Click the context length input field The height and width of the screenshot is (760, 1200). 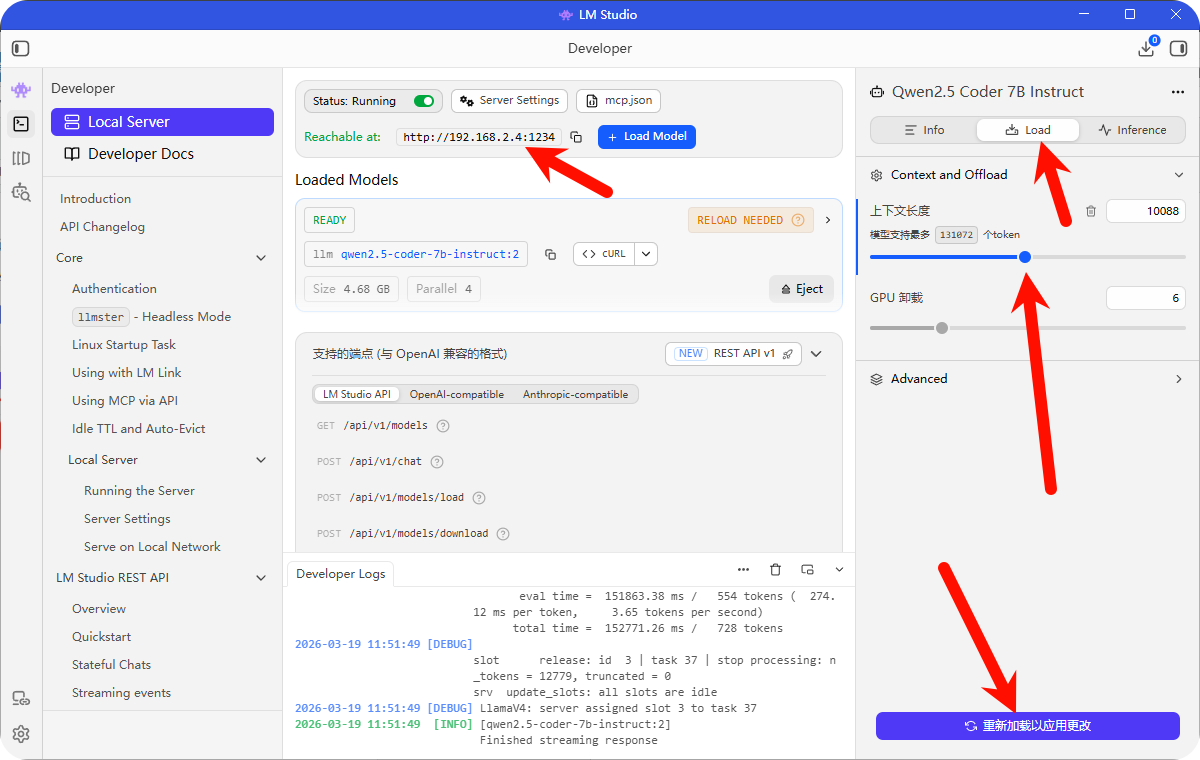click(1145, 211)
